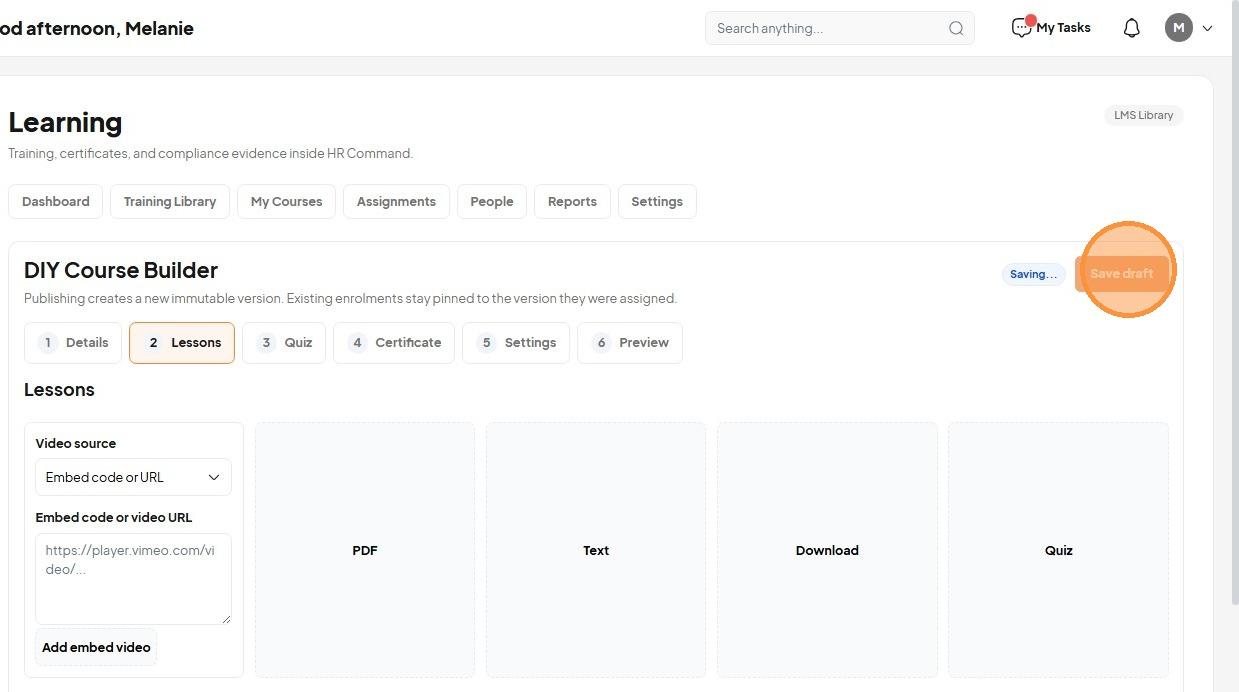Switch to the Assignments tab

(396, 201)
